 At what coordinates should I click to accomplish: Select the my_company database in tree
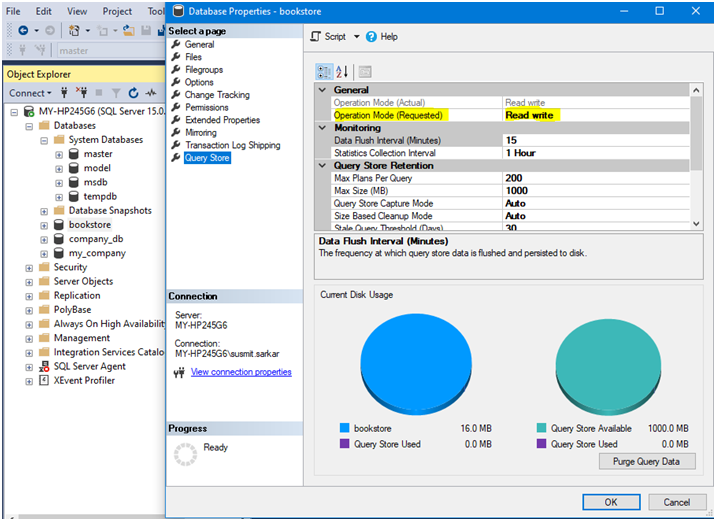97,253
